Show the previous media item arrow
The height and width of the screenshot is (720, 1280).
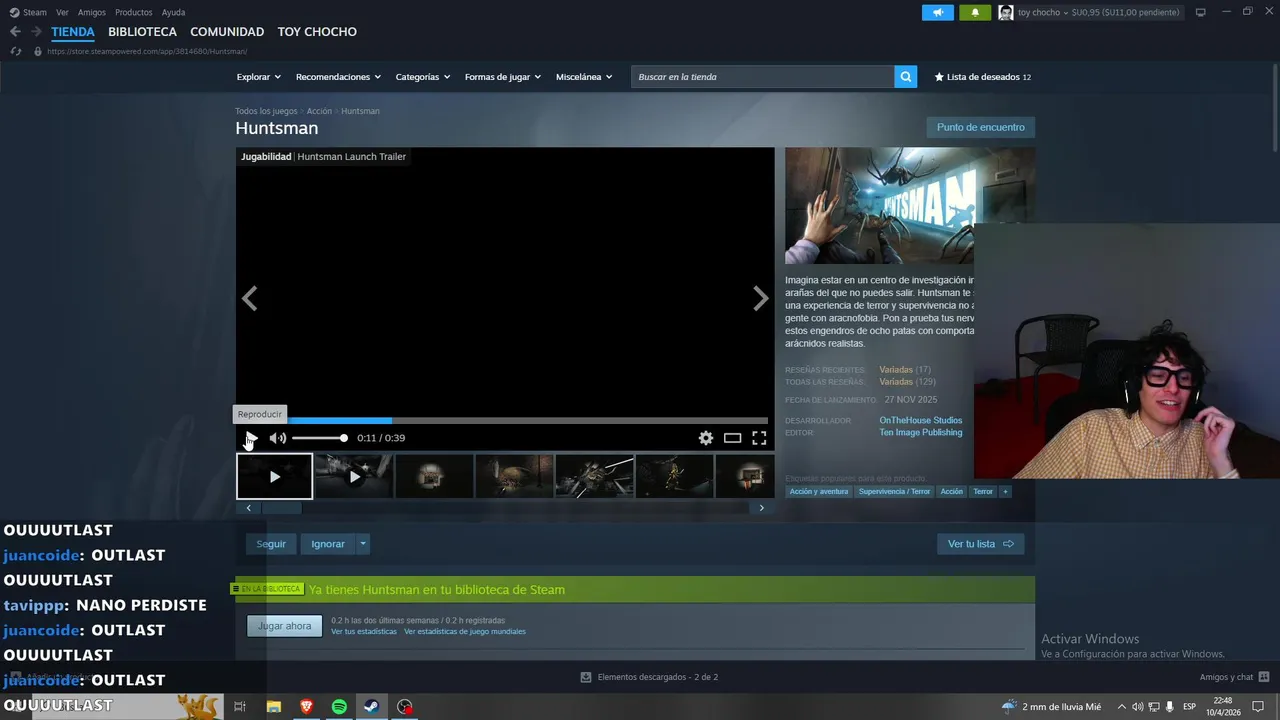249,298
